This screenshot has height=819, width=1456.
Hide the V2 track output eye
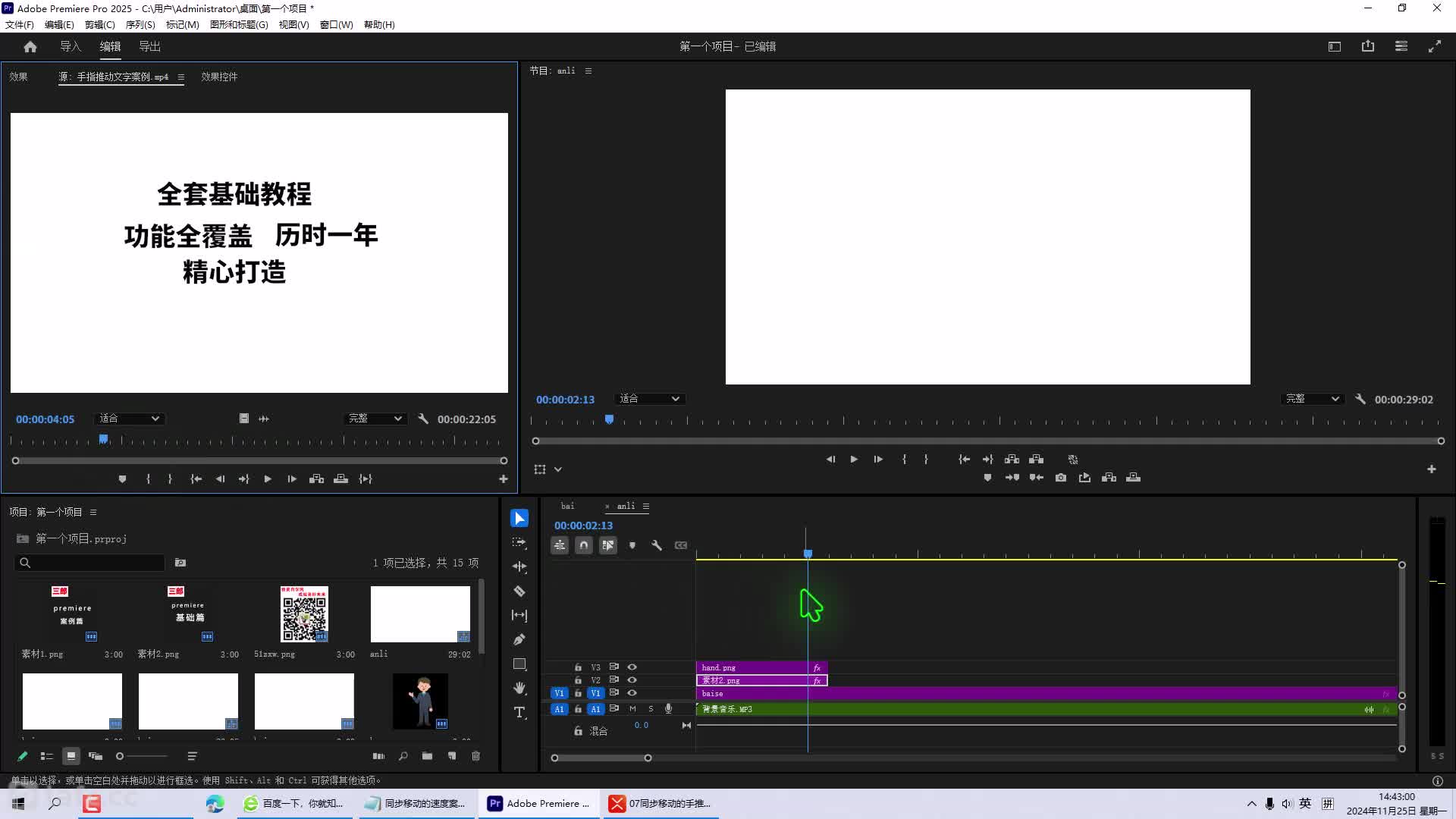click(632, 680)
